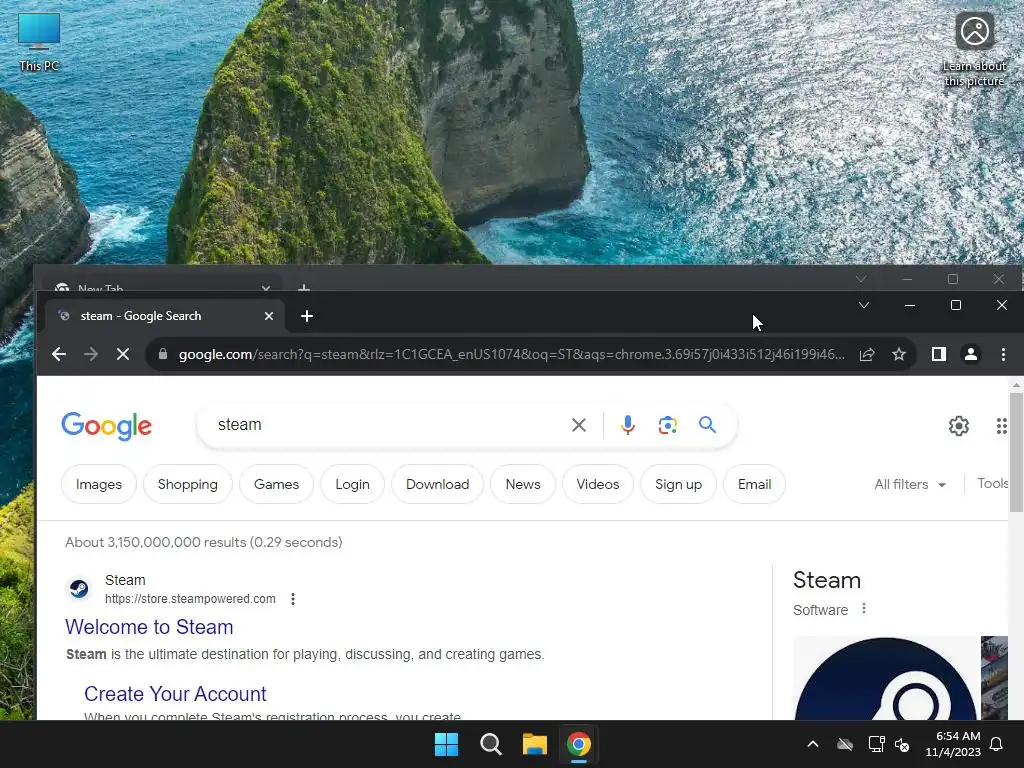Stop page loading with the X button
Screen dimensions: 1024x768
point(123,354)
